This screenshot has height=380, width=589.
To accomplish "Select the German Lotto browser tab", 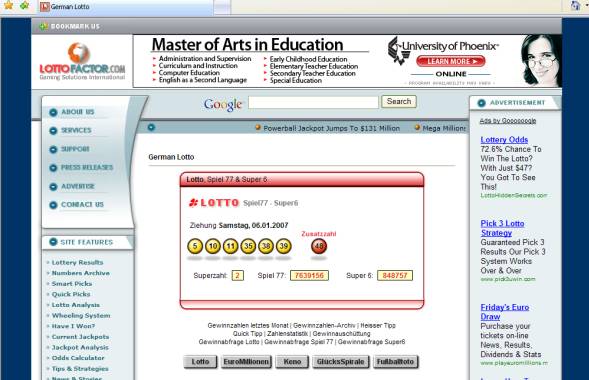I will coord(126,7).
